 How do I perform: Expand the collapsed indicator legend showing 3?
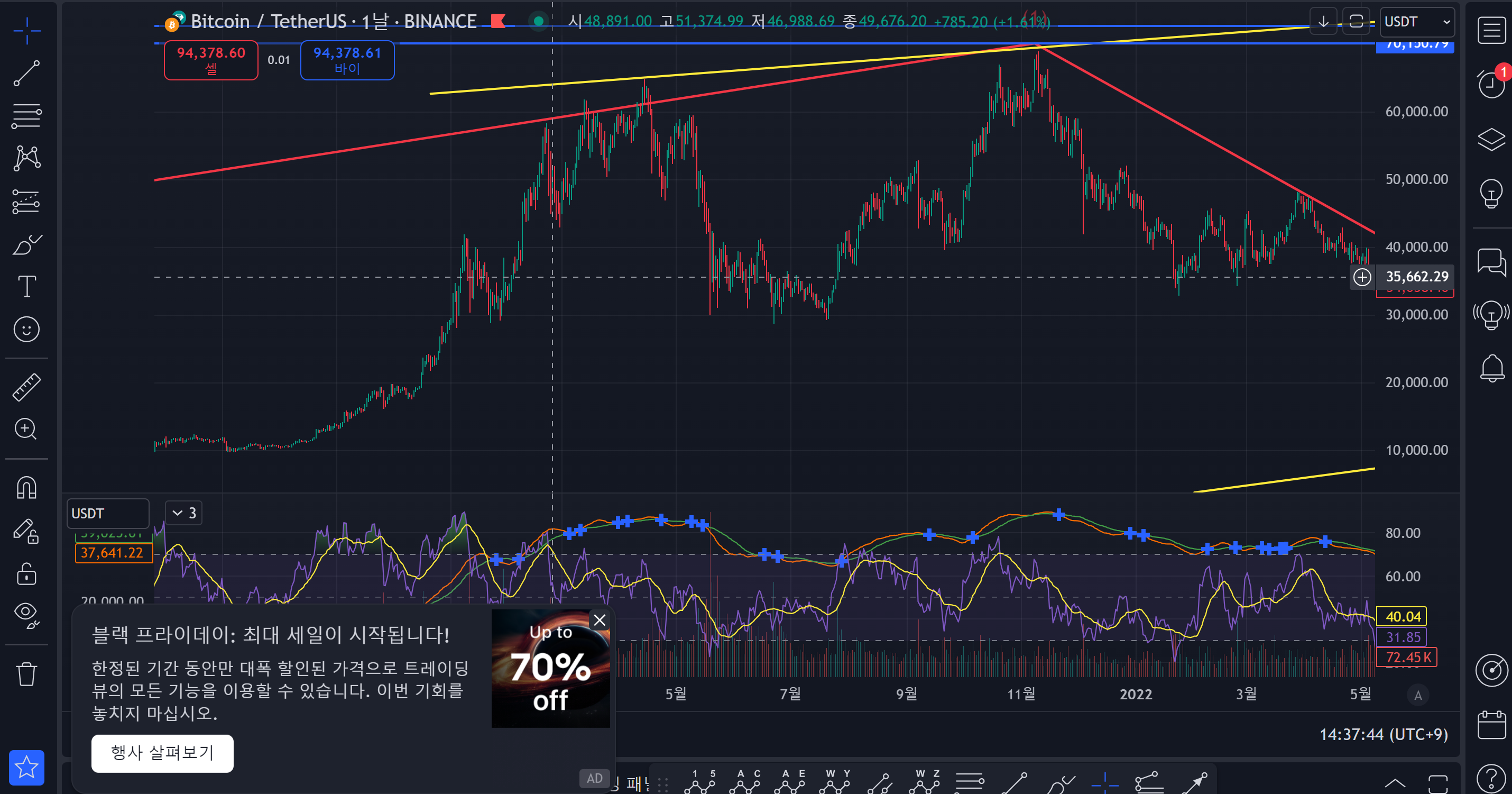(x=184, y=513)
